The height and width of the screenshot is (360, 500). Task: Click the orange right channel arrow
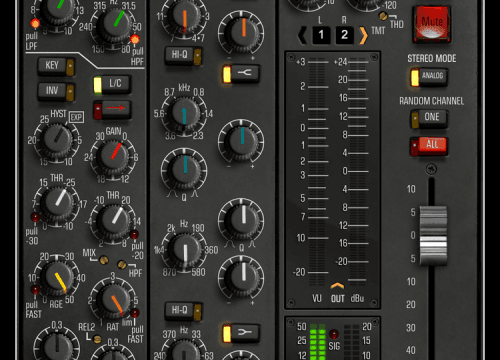click(363, 35)
